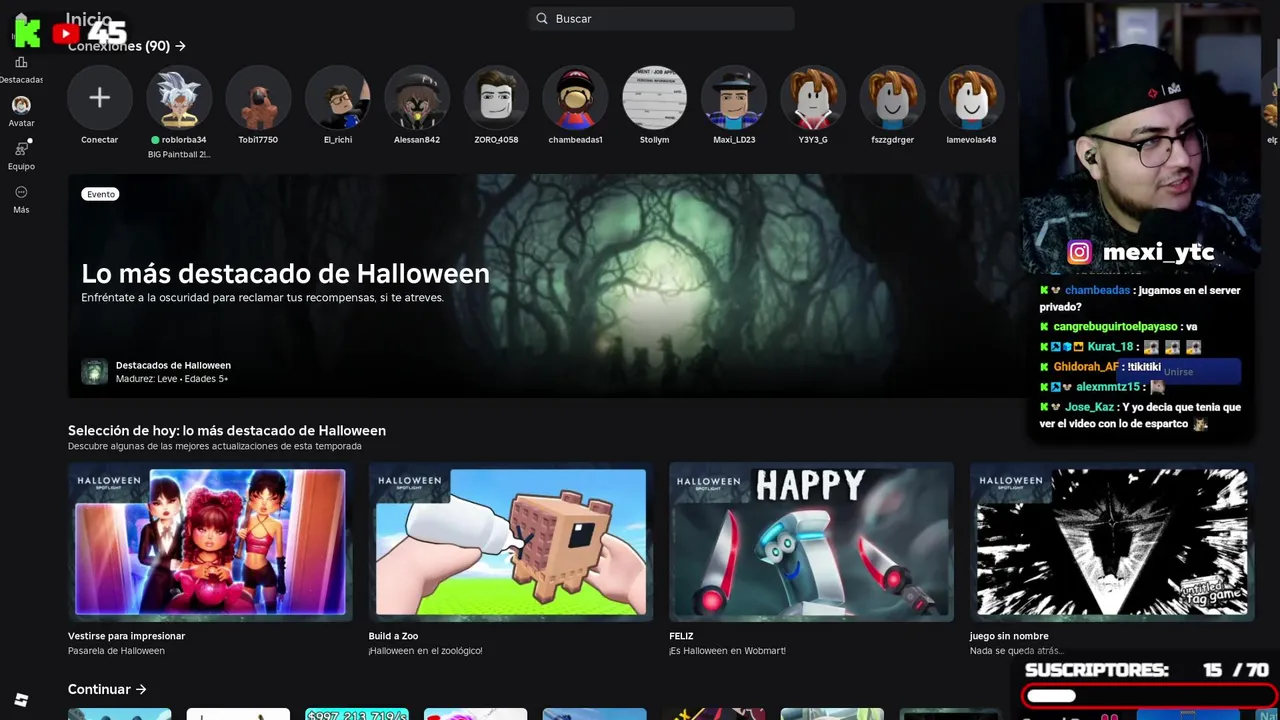
Task: Open the FELIZ Wobmart game thumbnail
Action: click(x=811, y=541)
